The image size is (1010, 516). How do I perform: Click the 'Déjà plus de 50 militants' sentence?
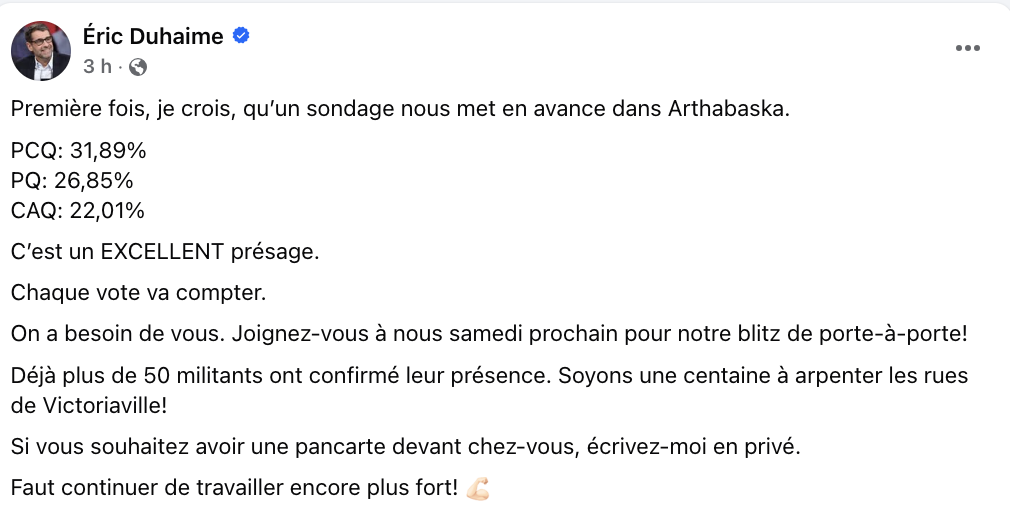point(281,376)
